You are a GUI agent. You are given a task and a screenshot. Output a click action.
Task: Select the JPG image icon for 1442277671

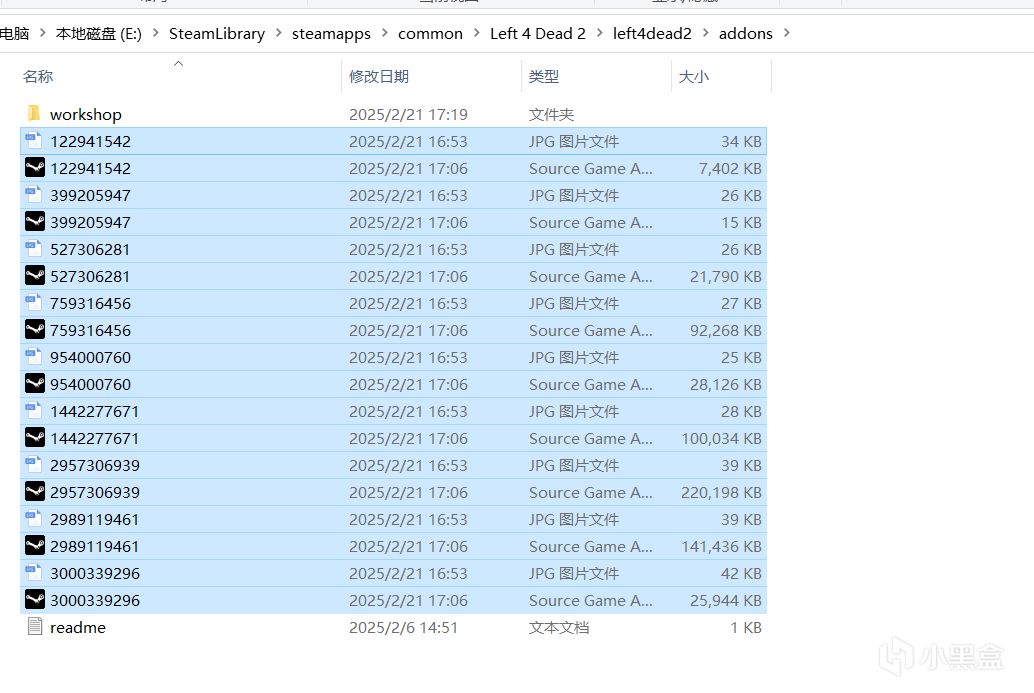pyautogui.click(x=34, y=411)
